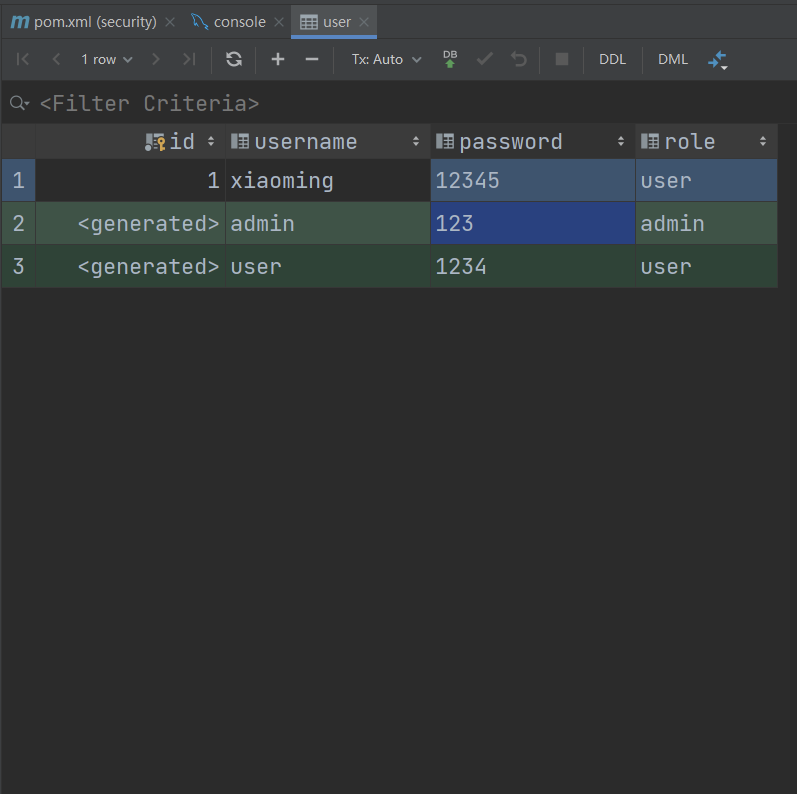
Task: Show the table DDL
Action: coord(612,59)
